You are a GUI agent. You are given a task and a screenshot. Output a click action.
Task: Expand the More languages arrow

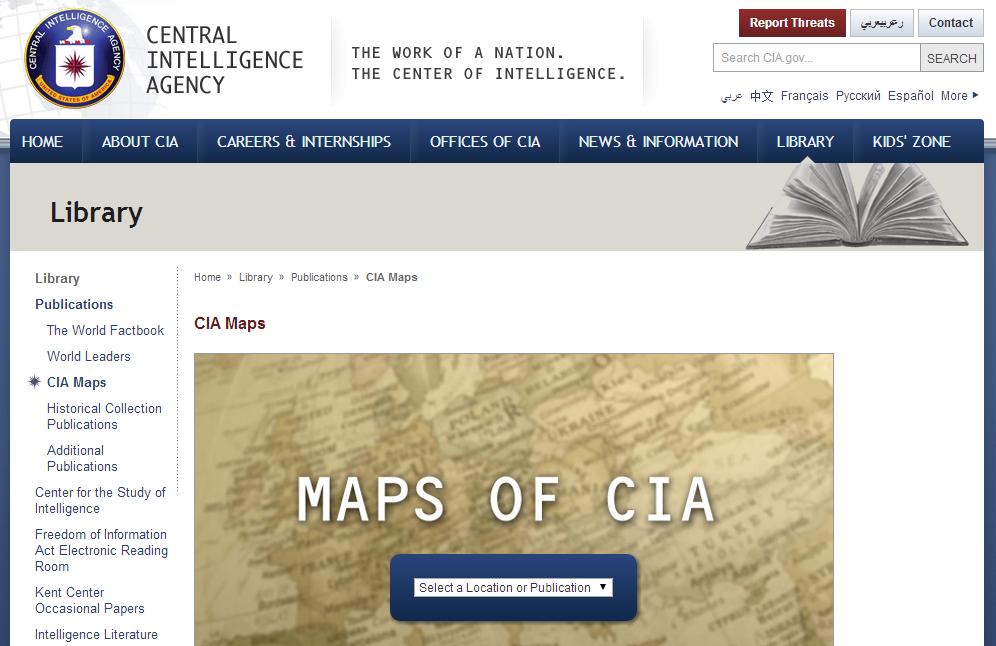(975, 96)
